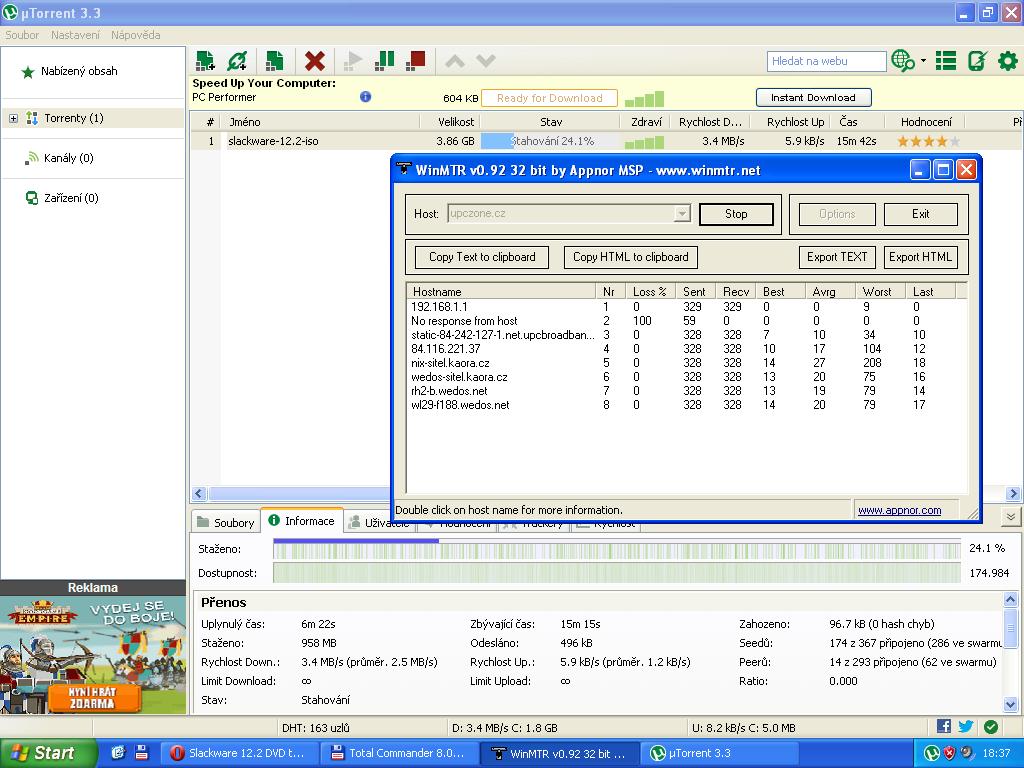The width and height of the screenshot is (1024, 768).
Task: Click the Facebook icon in the status bar
Action: [943, 726]
